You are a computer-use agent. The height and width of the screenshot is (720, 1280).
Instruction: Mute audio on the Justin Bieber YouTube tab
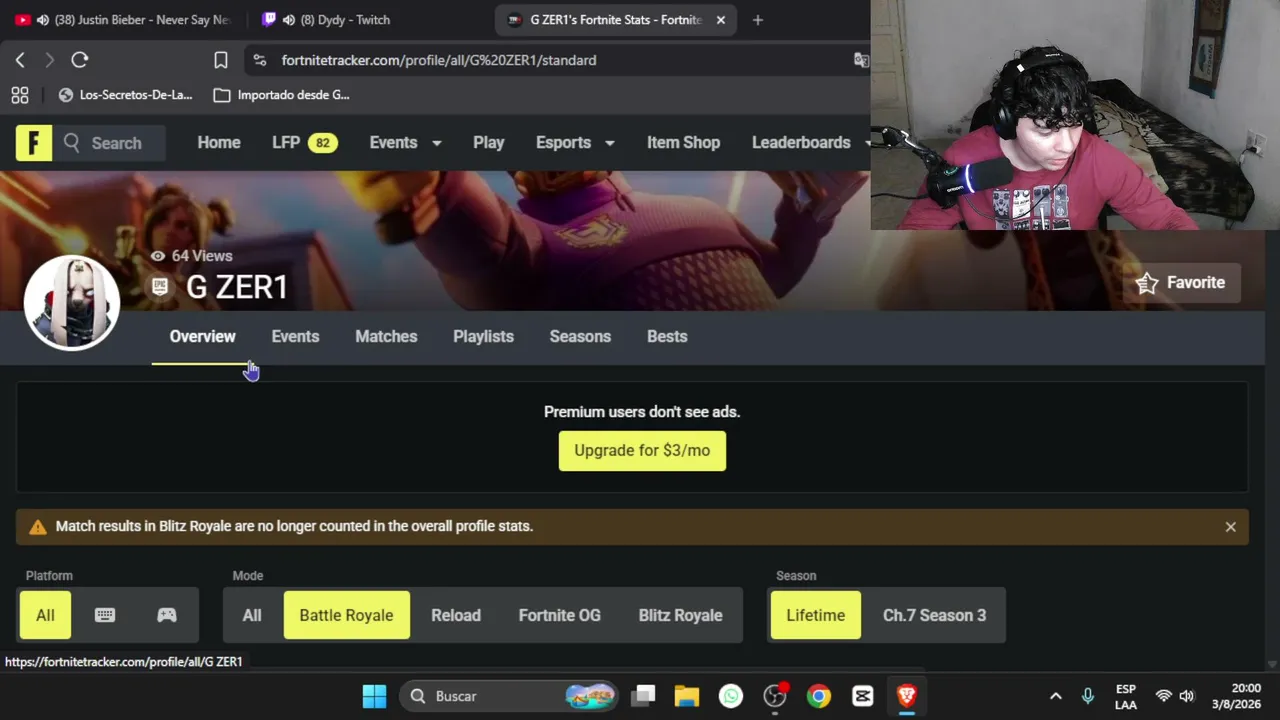[x=43, y=20]
